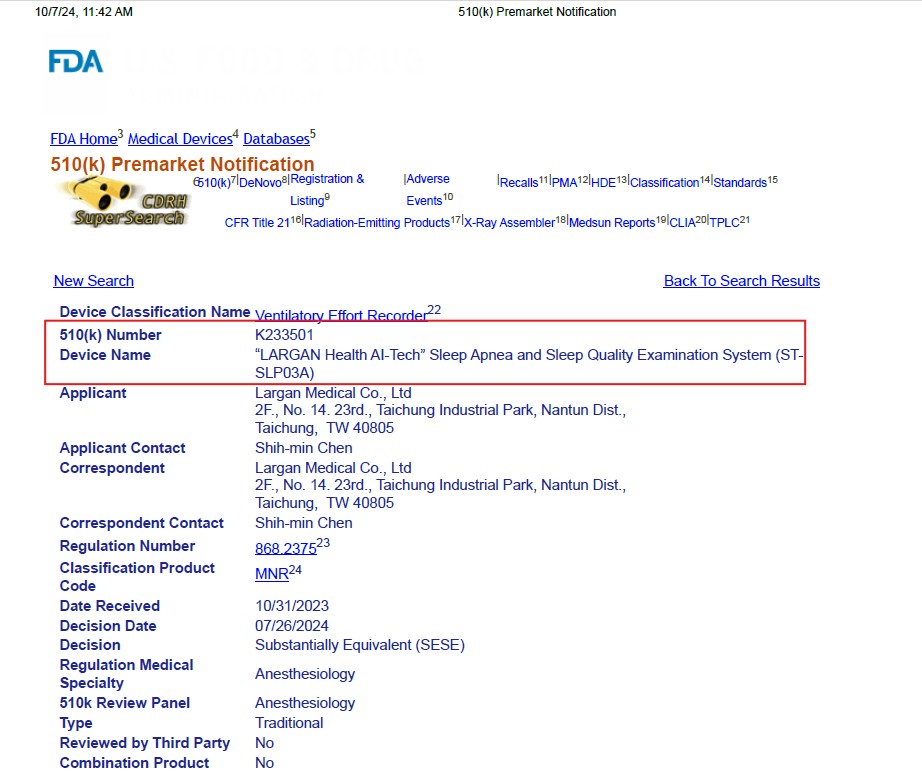This screenshot has height=780, width=922.
Task: Click the Applicant name Largan Medical Co., Ltd
Action: point(333,393)
